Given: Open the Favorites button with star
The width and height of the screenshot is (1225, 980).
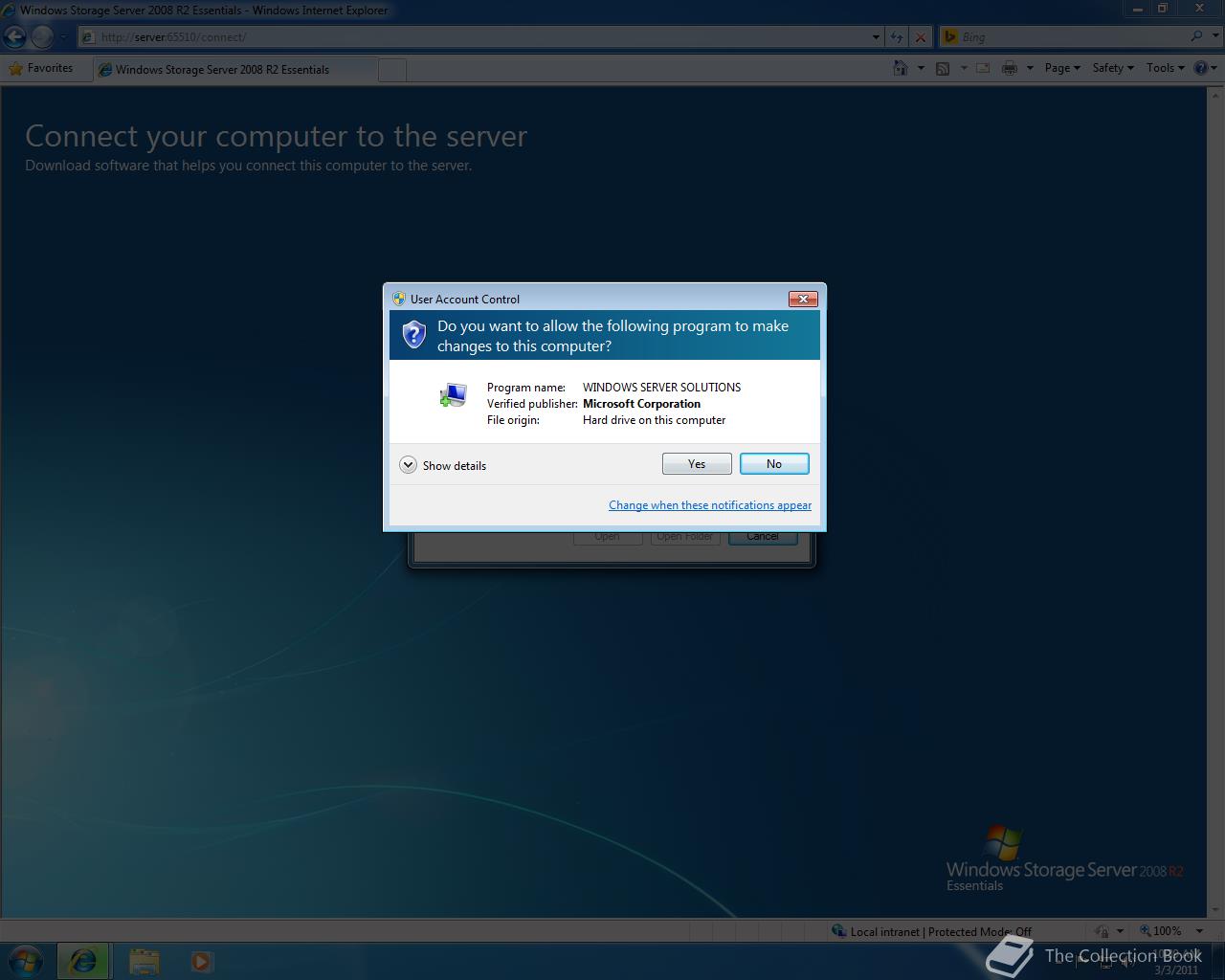Looking at the screenshot, I should pyautogui.click(x=41, y=68).
